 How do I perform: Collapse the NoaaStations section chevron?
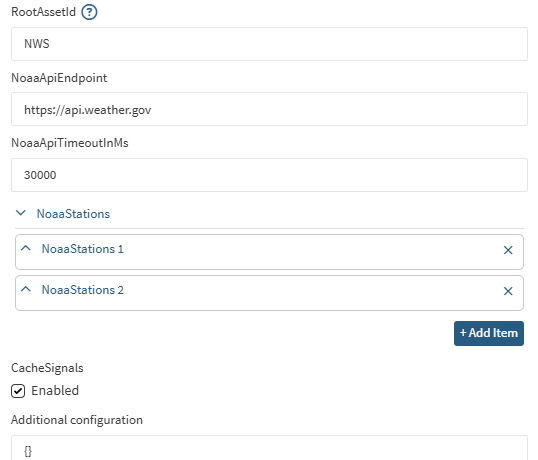click(21, 213)
